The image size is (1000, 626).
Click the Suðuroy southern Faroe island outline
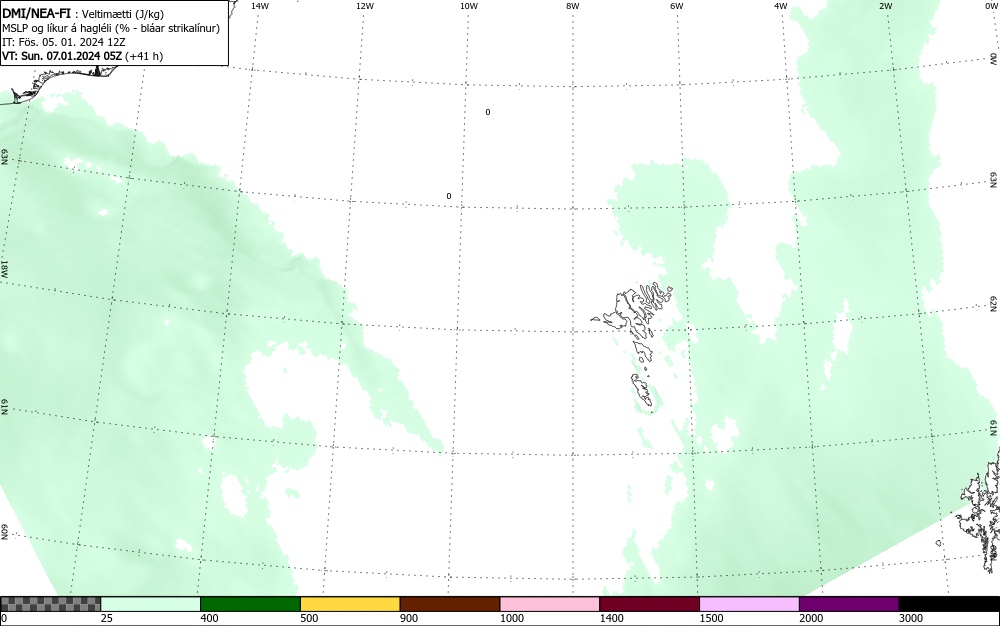643,390
